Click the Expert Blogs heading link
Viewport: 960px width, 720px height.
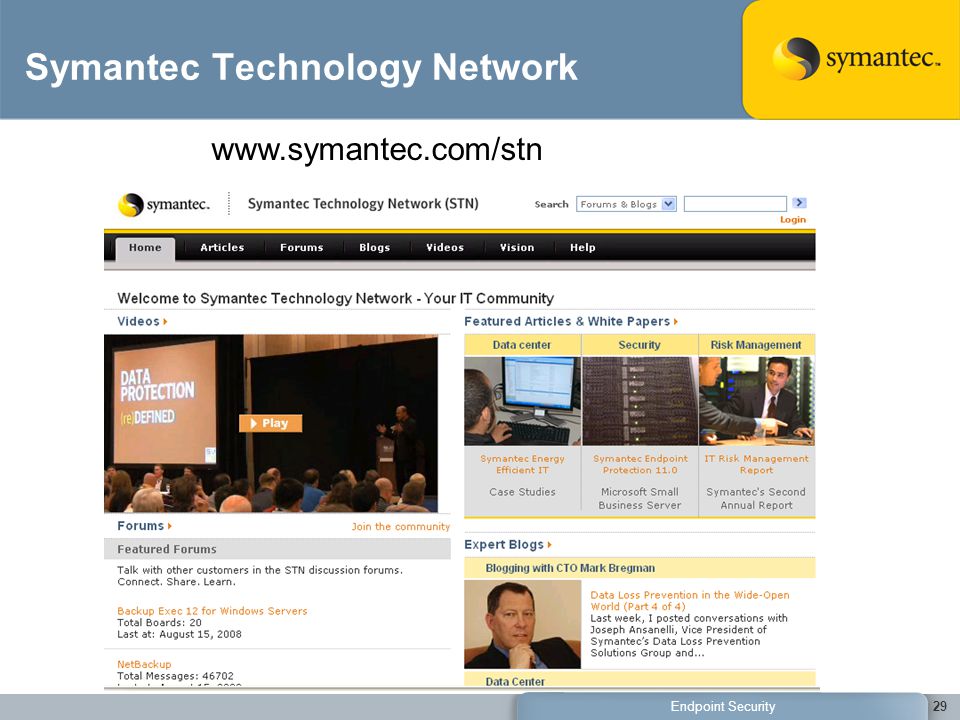504,545
